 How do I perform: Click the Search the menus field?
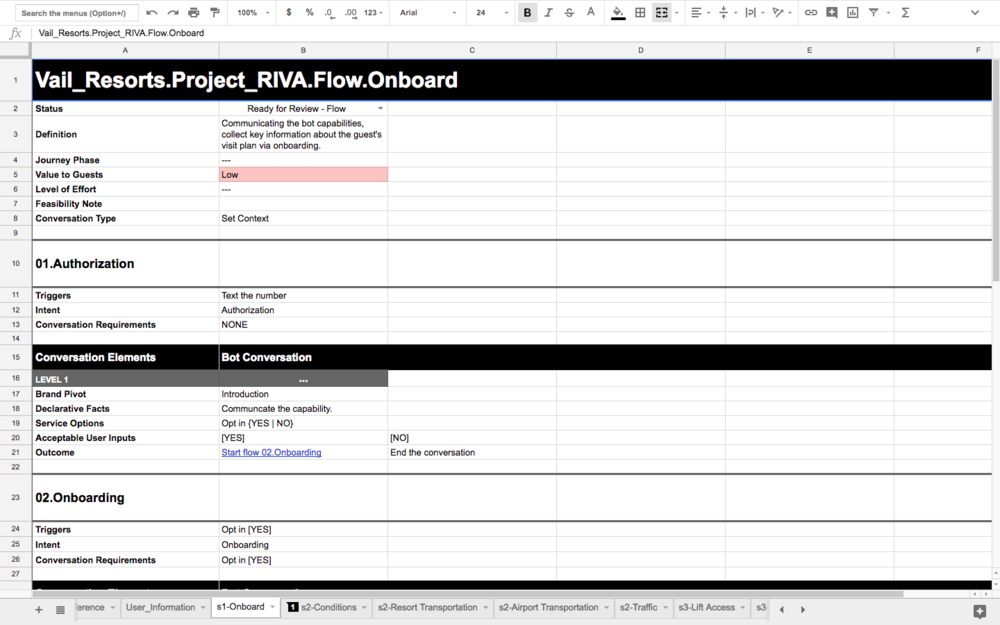[x=77, y=13]
